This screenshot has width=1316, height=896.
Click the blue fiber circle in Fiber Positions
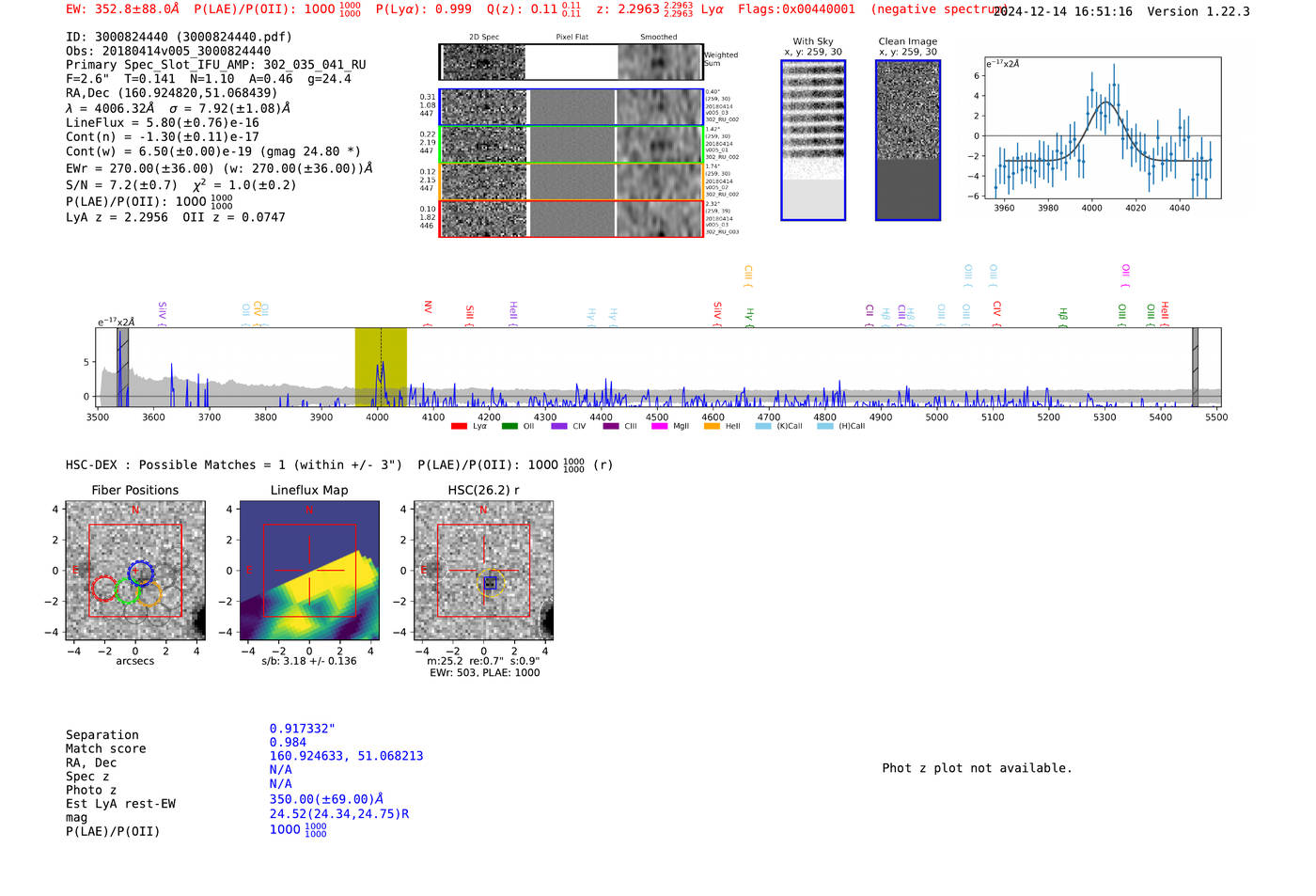pyautogui.click(x=140, y=573)
